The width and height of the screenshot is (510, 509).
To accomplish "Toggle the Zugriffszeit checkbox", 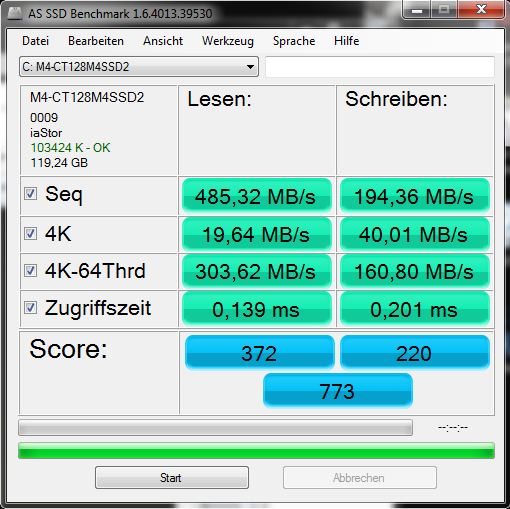I will (30, 307).
